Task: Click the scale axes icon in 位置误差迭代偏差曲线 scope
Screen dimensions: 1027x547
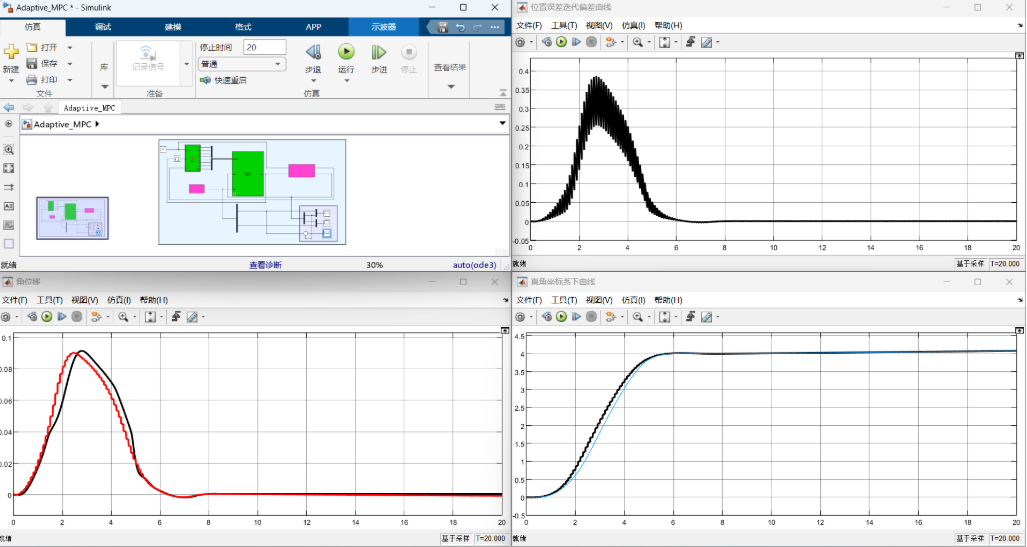Action: click(664, 42)
